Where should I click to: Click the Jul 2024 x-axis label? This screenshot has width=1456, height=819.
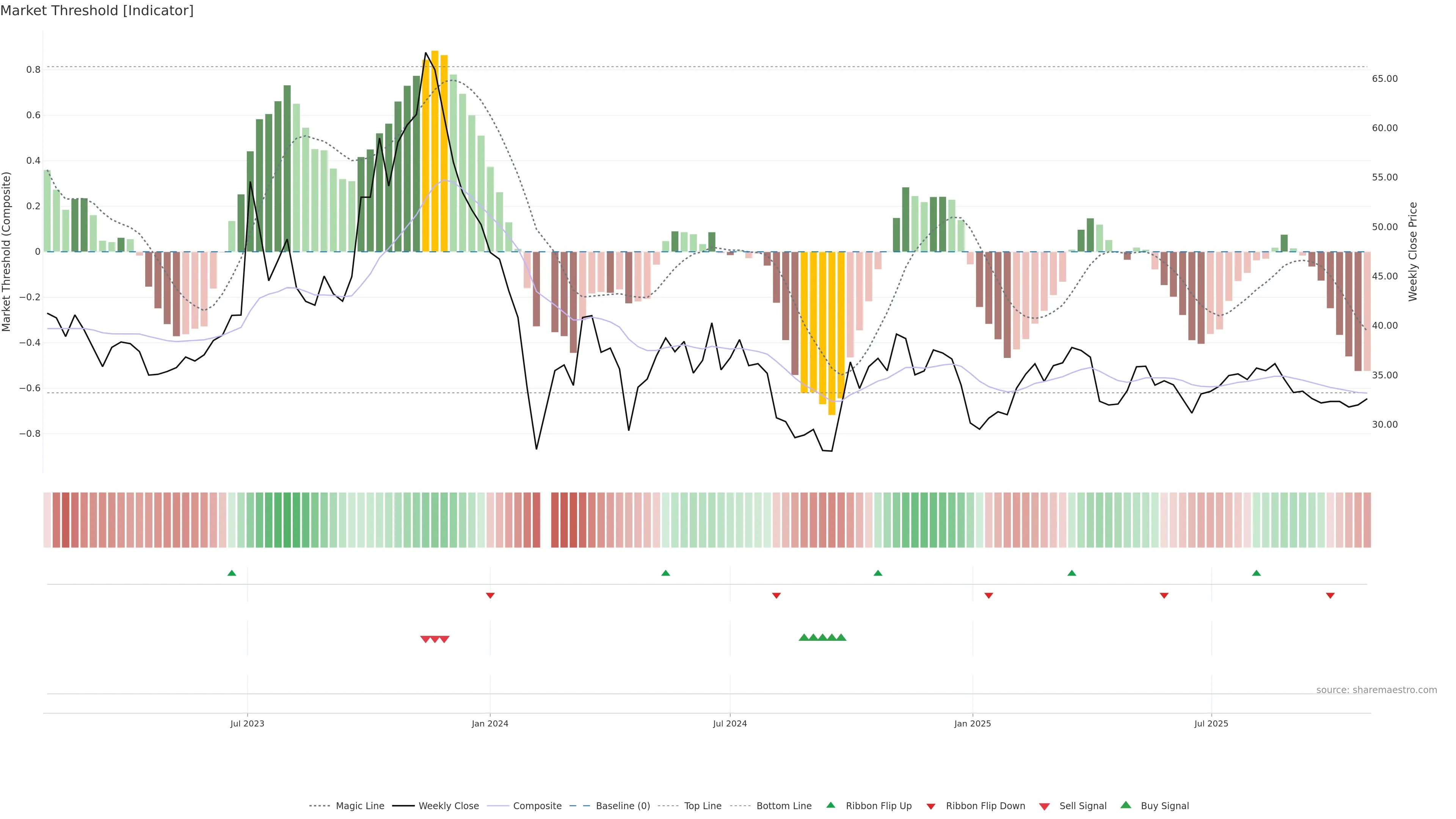click(x=730, y=723)
